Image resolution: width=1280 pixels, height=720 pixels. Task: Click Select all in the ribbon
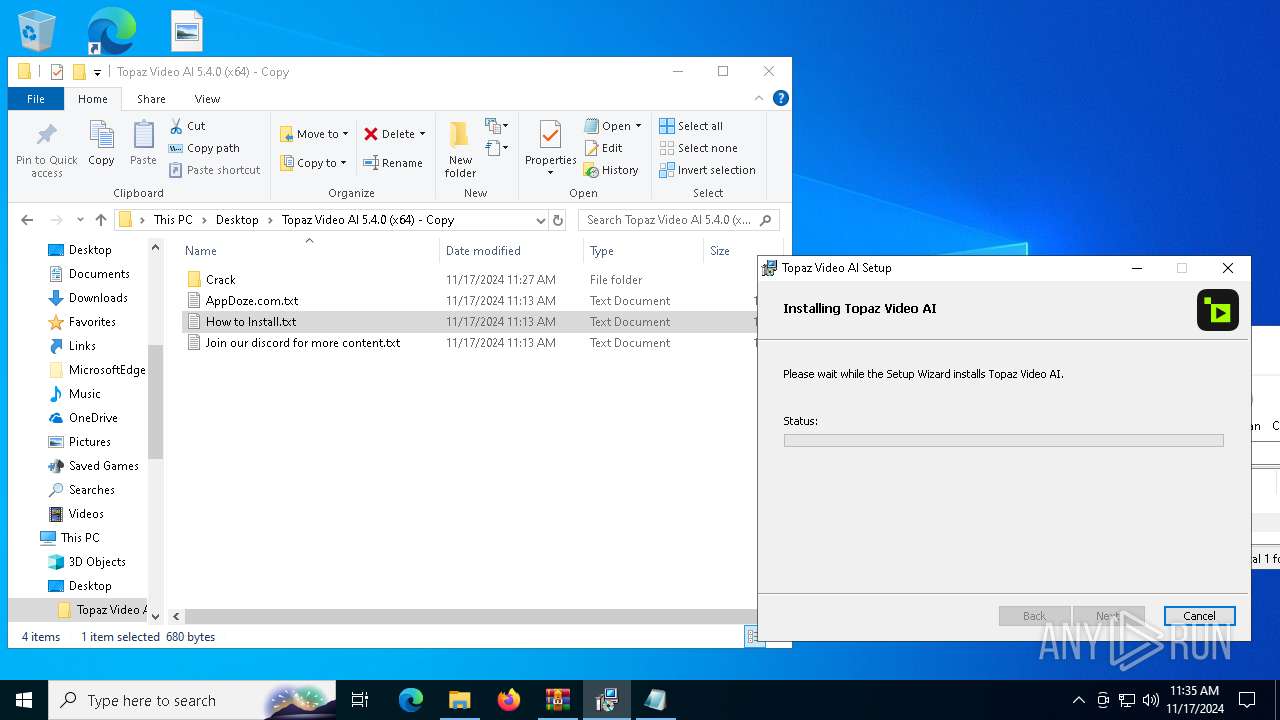tap(691, 126)
